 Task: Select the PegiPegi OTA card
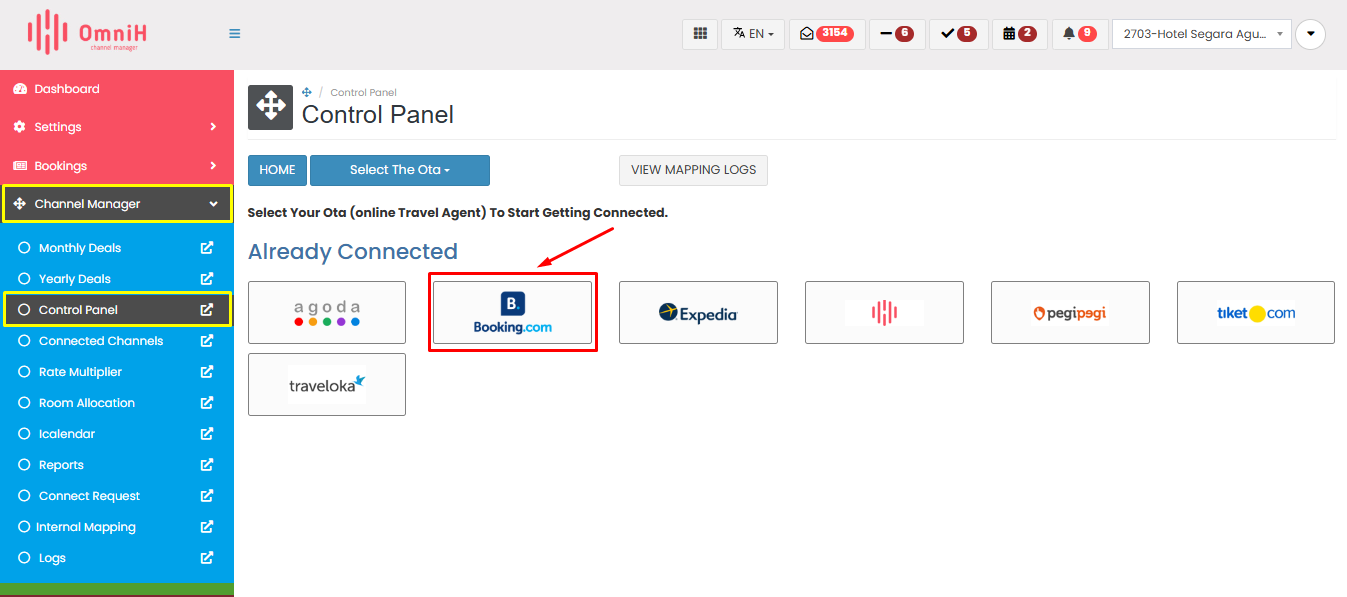coord(1070,313)
